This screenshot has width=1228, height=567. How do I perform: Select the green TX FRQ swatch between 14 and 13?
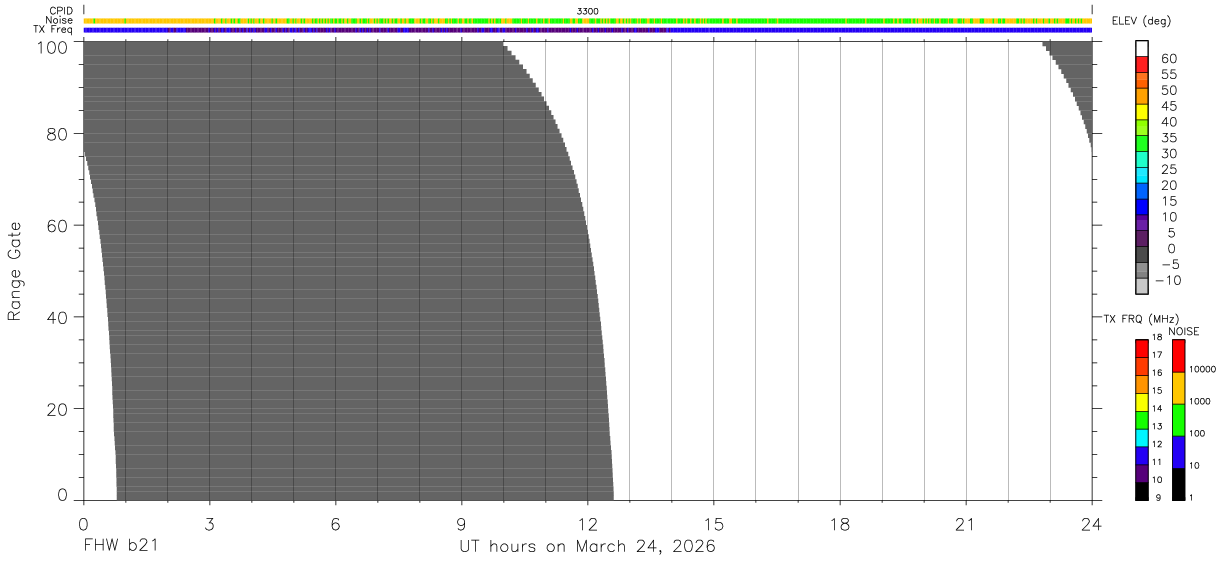click(1142, 420)
